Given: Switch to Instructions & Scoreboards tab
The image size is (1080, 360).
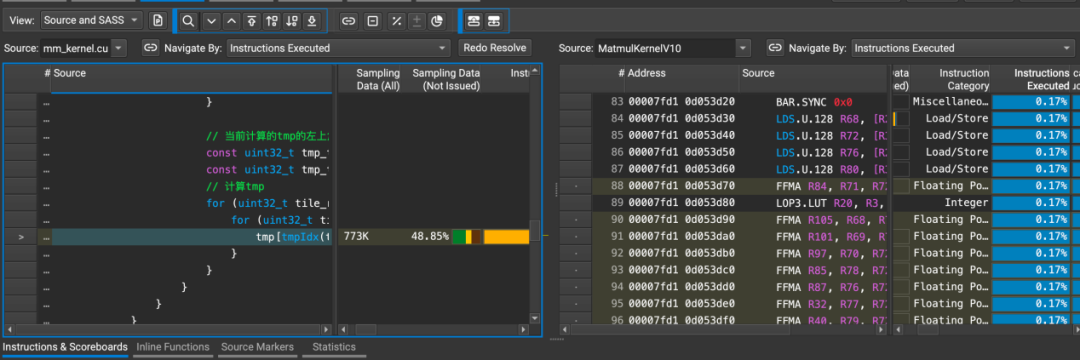Looking at the screenshot, I should (x=65, y=347).
